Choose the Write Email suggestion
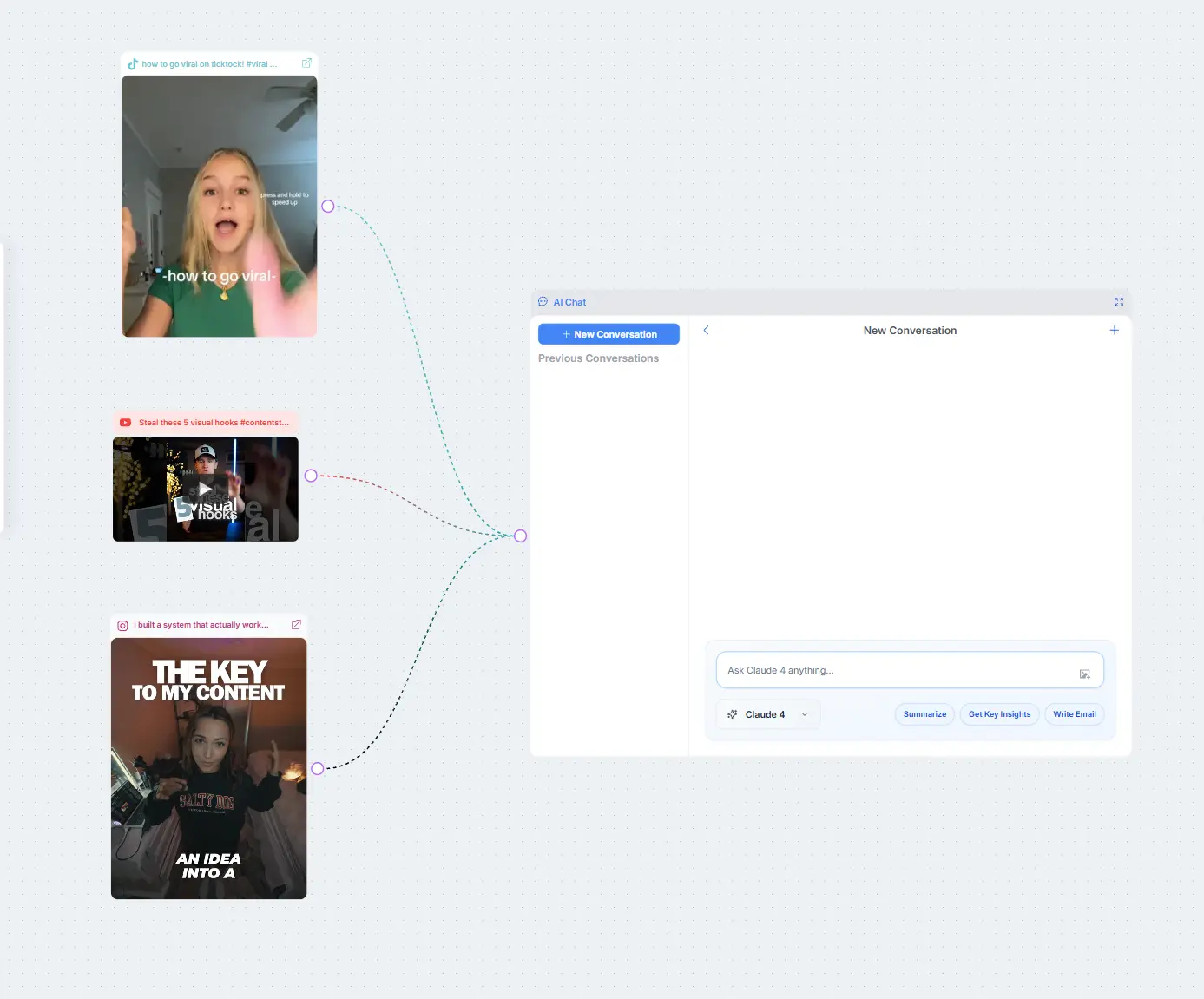This screenshot has width=1204, height=999. click(1074, 714)
